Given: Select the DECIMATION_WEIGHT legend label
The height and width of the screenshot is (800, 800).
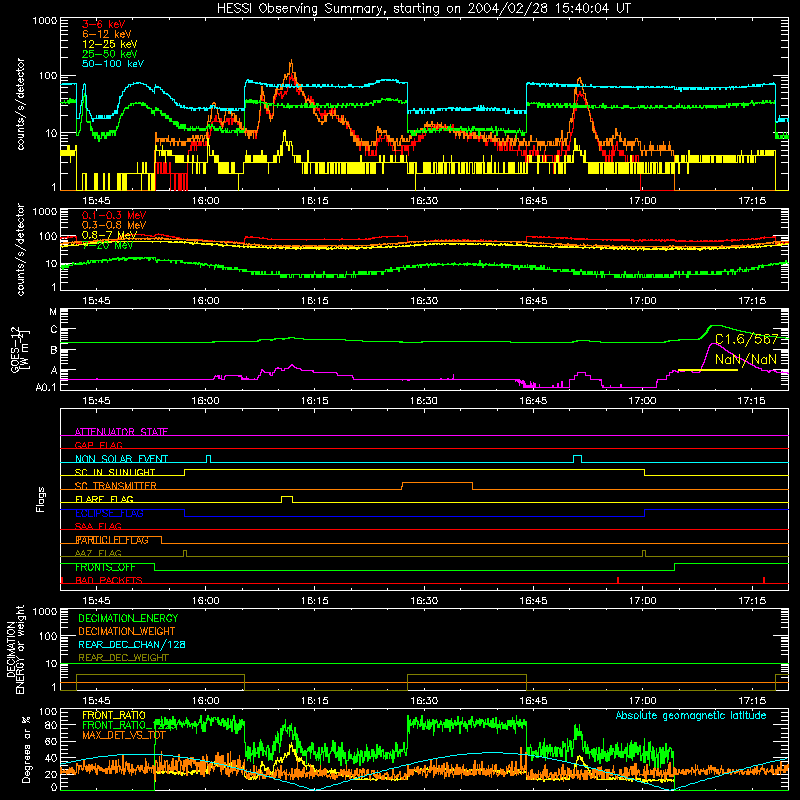Looking at the screenshot, I should pyautogui.click(x=127, y=631).
